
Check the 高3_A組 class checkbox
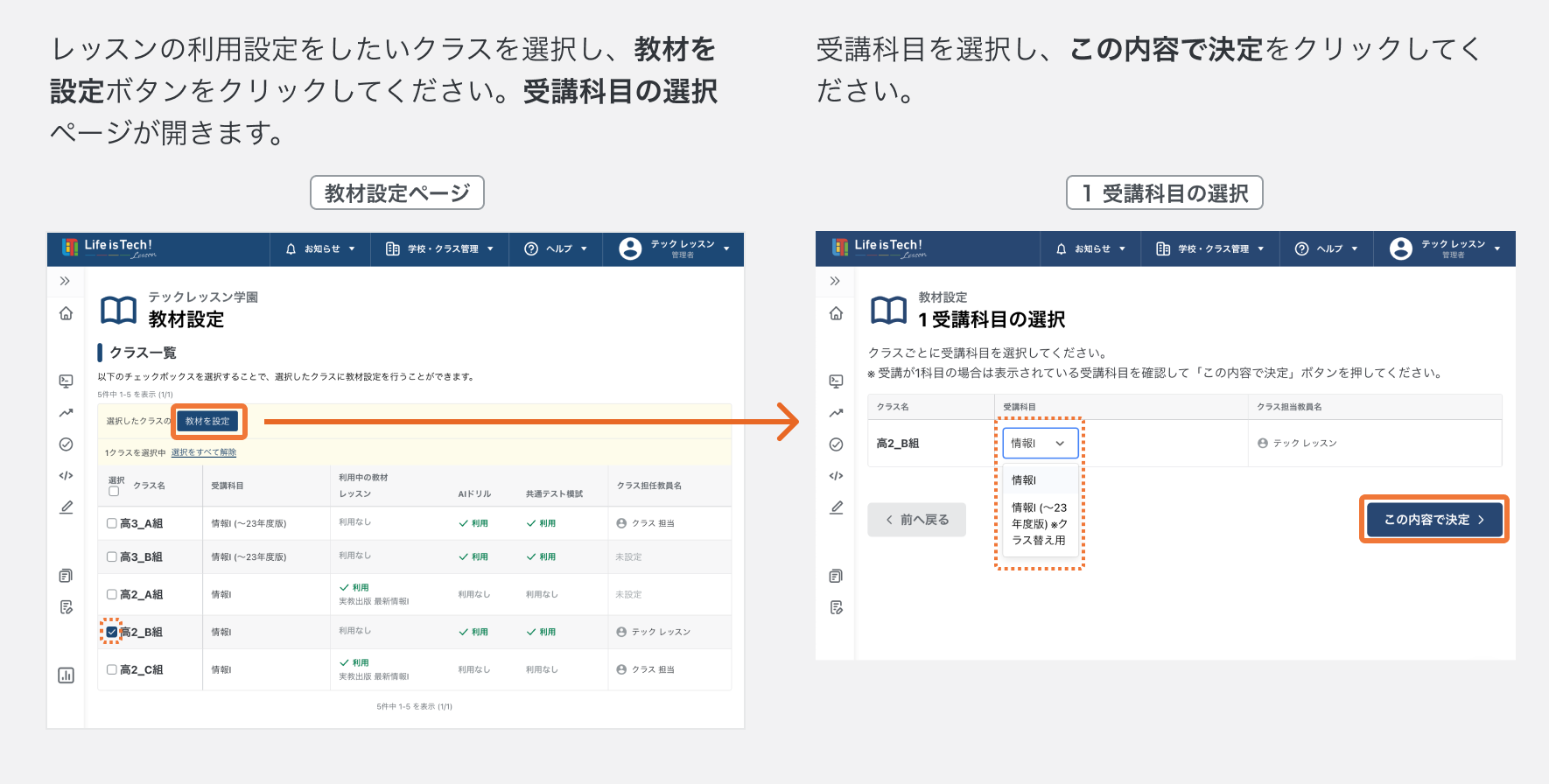[112, 523]
